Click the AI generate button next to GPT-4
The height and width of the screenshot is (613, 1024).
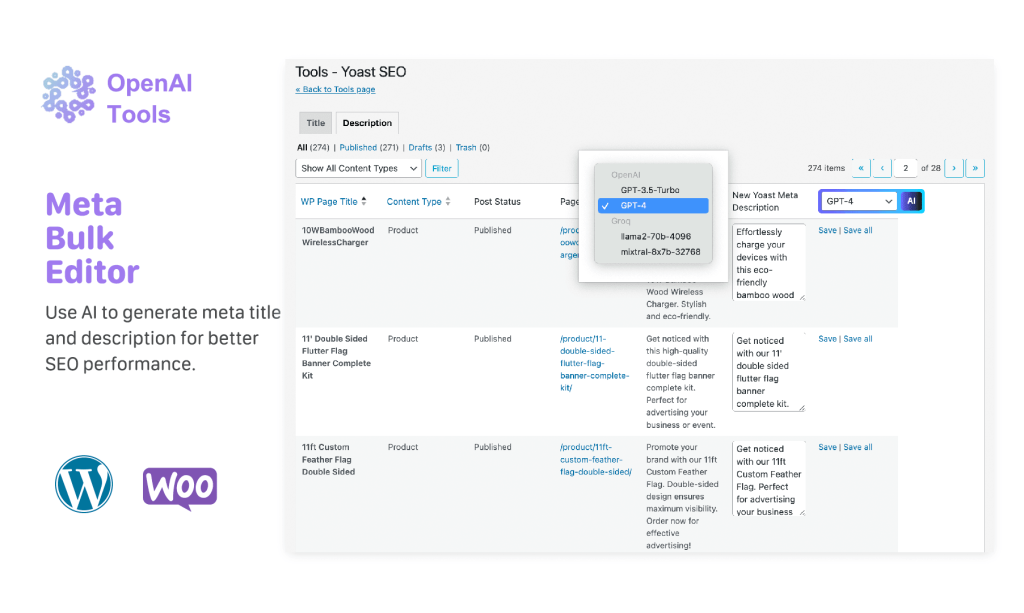911,200
